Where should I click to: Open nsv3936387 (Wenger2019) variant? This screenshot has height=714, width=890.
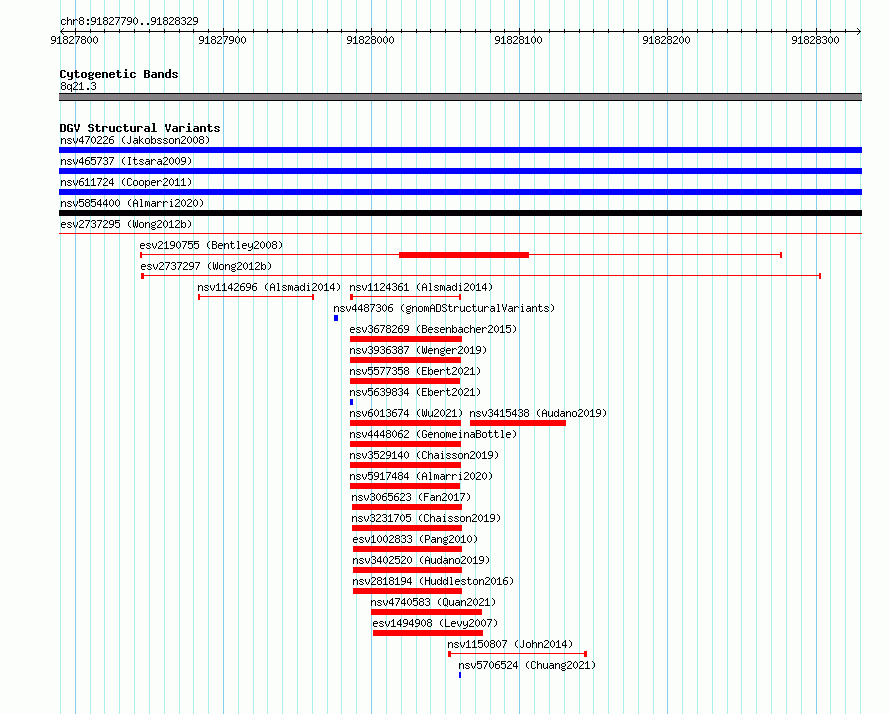coord(418,350)
